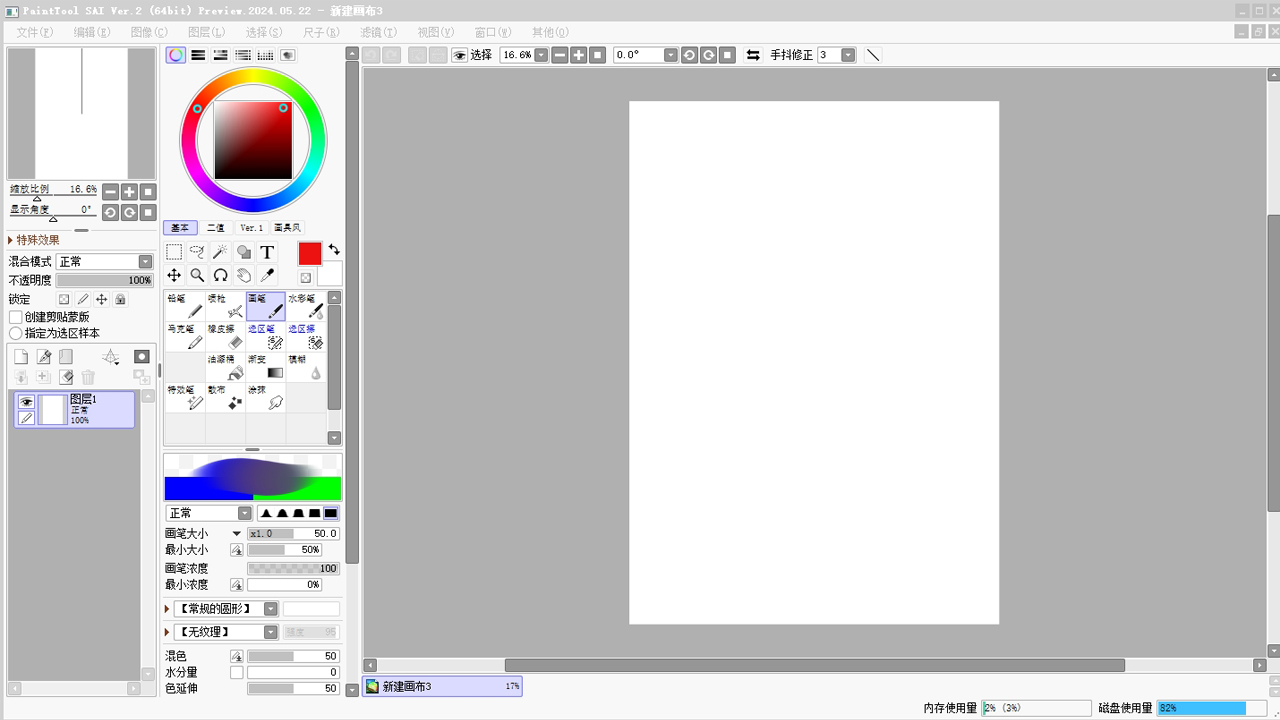The height and width of the screenshot is (720, 1280).
Task: Switch to the 二值 tool tab
Action: pyautogui.click(x=215, y=228)
